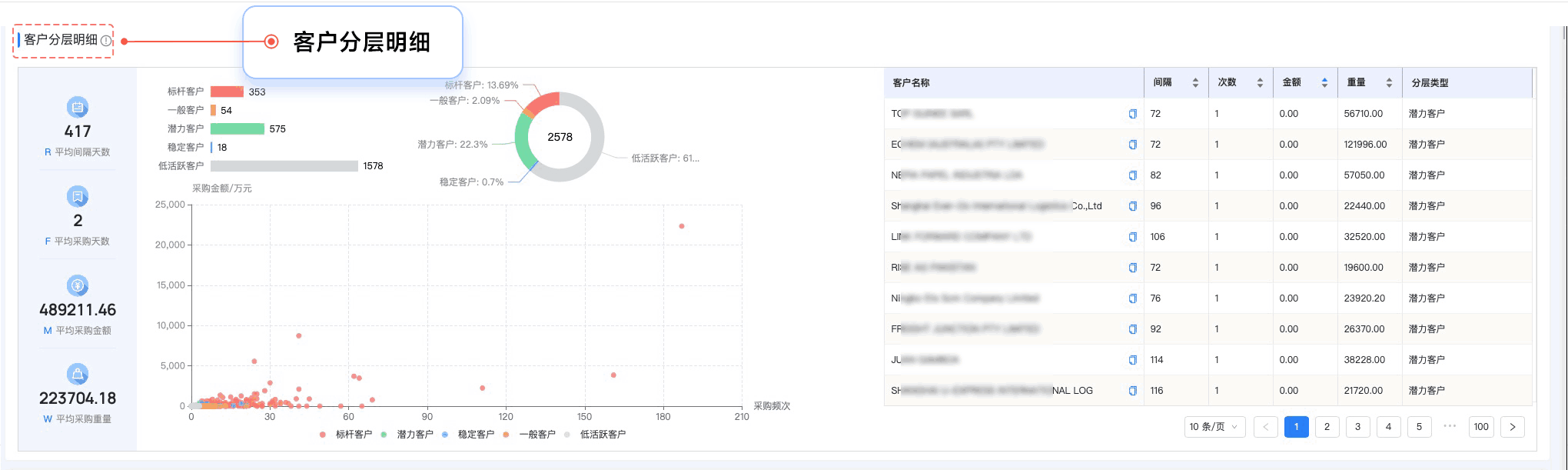The image size is (1568, 470).
Task: Click the green 潜力客户 bar showing 575
Action: [x=238, y=129]
